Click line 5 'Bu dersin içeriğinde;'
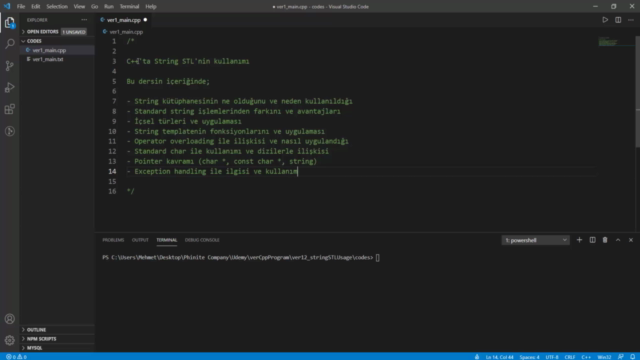Screen dimensions: 640x360 (x=168, y=81)
